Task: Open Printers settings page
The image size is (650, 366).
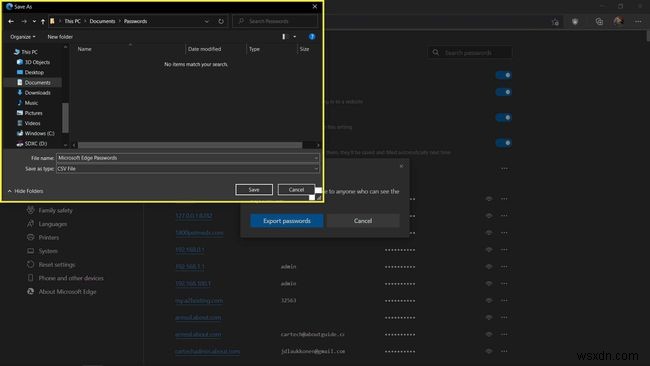Action: tap(43, 238)
